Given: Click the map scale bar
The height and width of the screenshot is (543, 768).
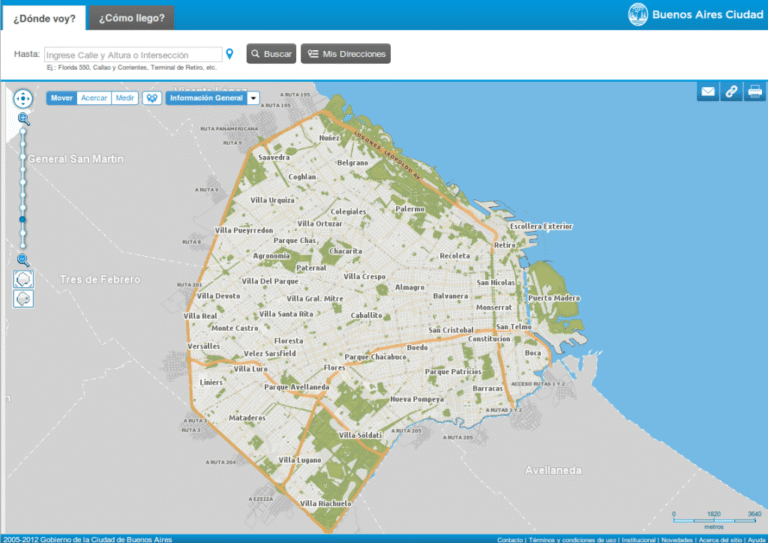Looking at the screenshot, I should click(x=714, y=520).
